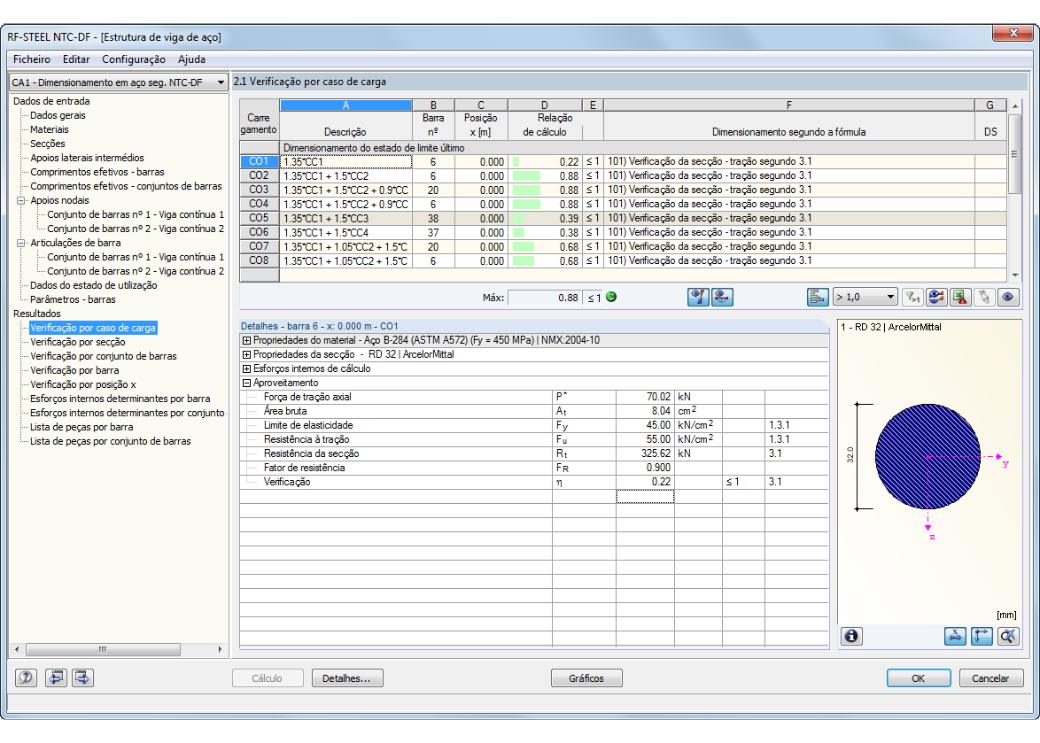The height and width of the screenshot is (743, 1040).
Task: Open the CA1 design case dropdown
Action: [x=119, y=82]
